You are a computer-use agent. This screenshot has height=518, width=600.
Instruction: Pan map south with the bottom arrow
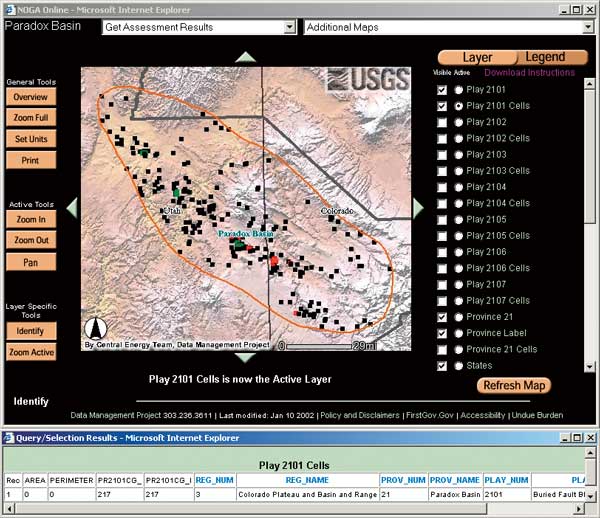pos(245,358)
